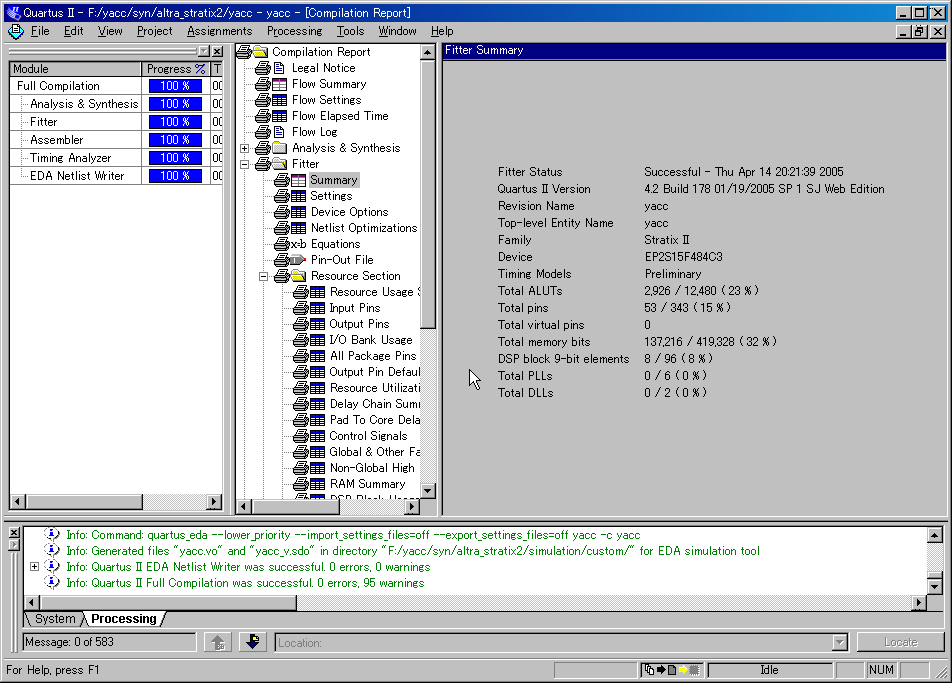This screenshot has height=683, width=952.
Task: Click the Legal Notice document icon
Action: 279,68
